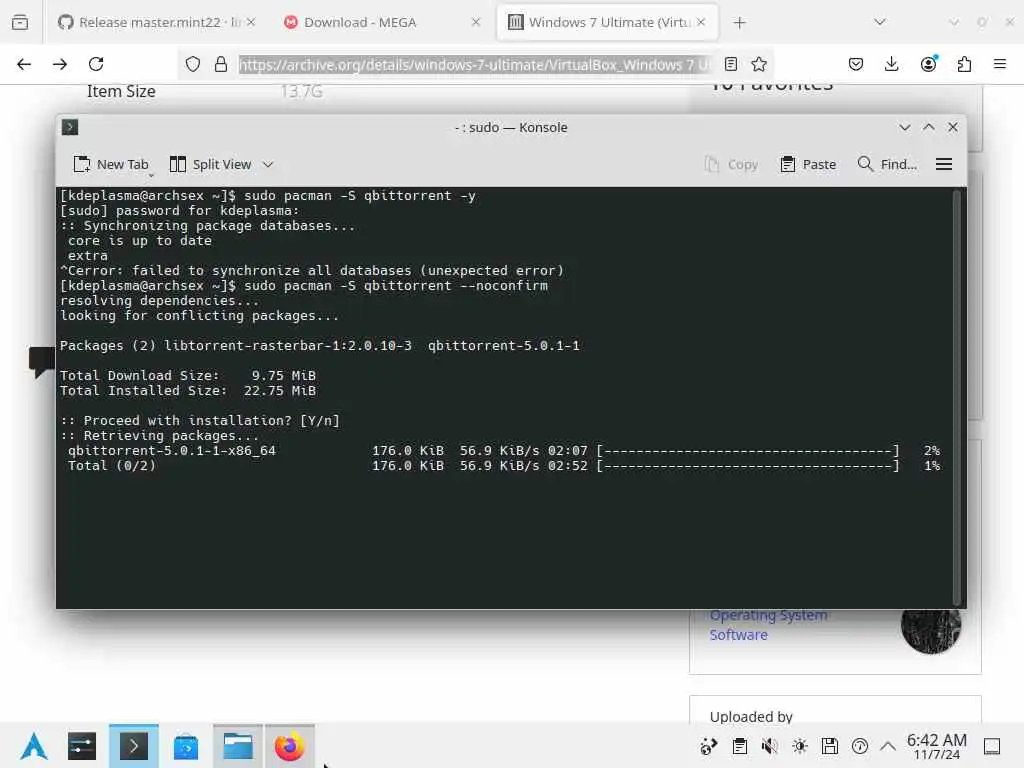The image size is (1024, 768).
Task: Open brightness tray icon
Action: coord(799,746)
